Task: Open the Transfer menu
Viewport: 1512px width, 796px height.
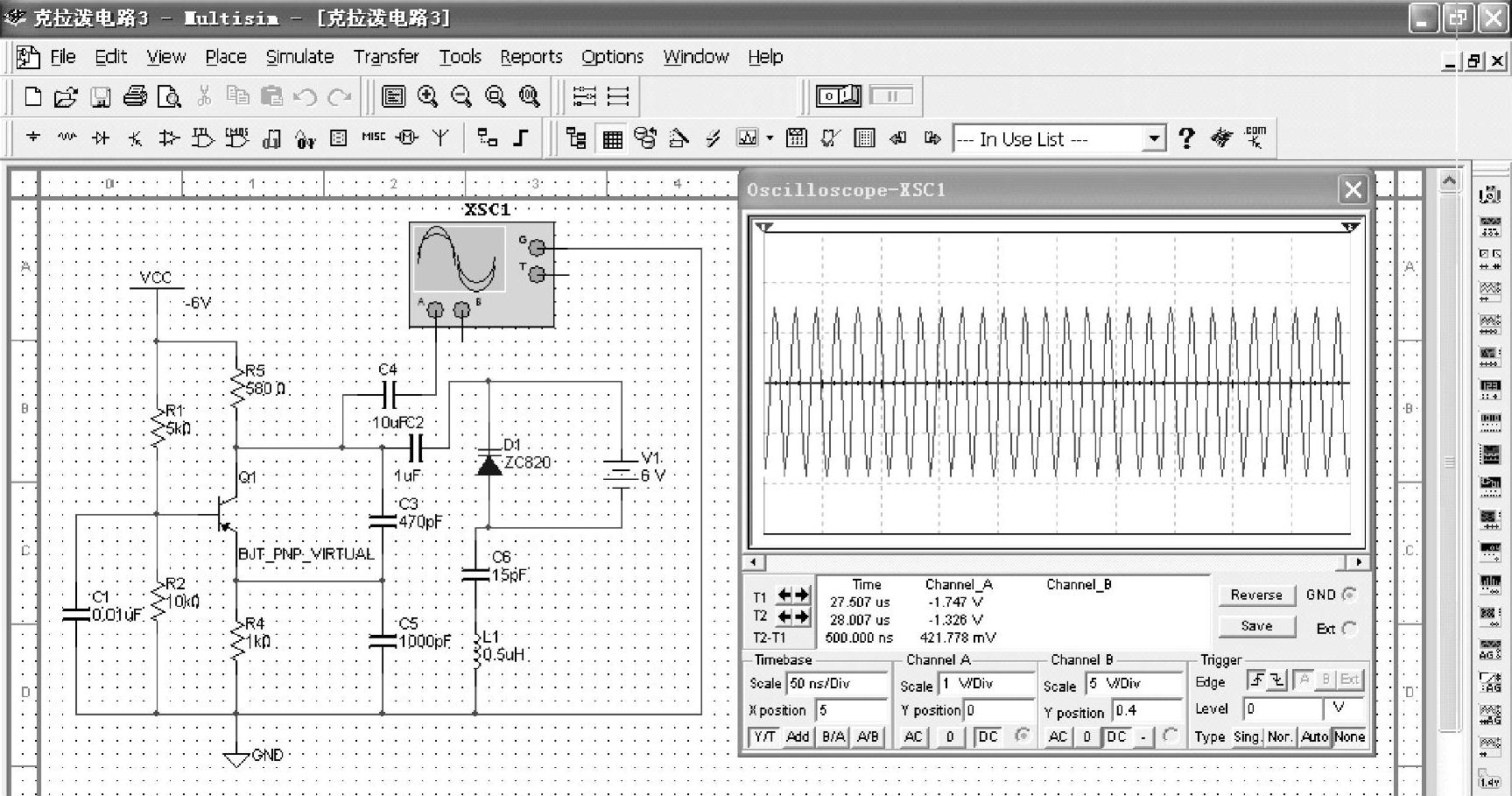Action: tap(385, 57)
